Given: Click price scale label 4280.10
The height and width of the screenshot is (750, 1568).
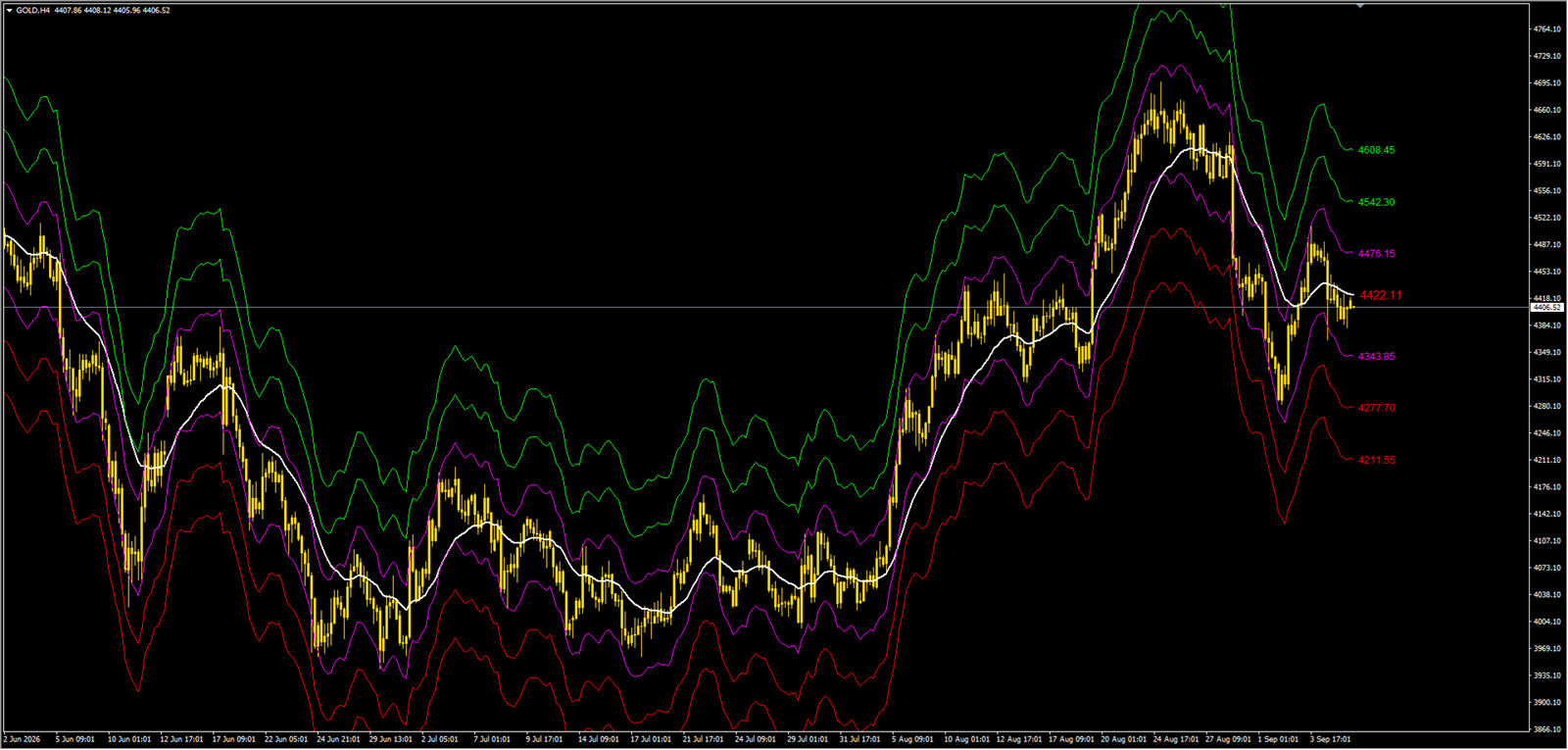Looking at the screenshot, I should [1547, 406].
